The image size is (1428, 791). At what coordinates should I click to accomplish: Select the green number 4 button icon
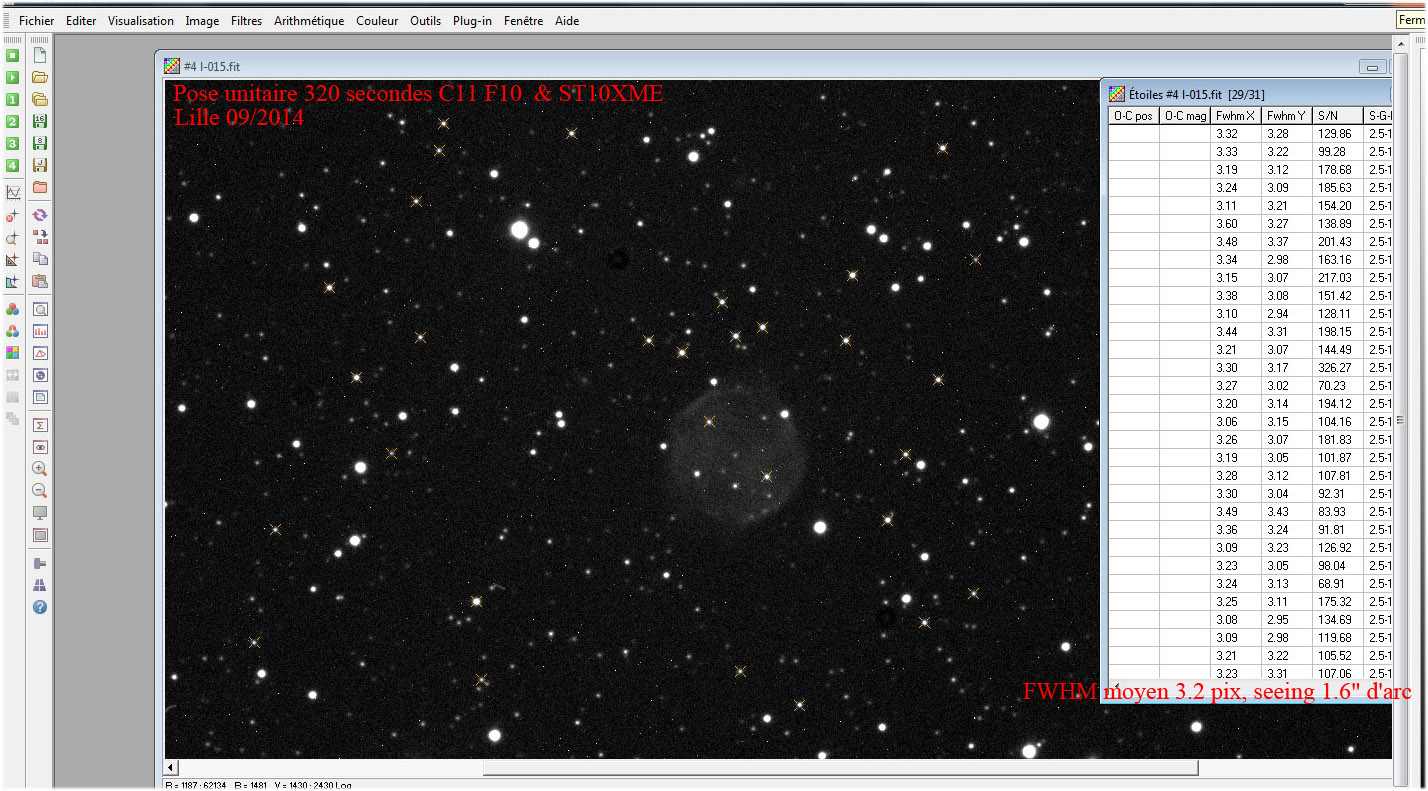13,166
